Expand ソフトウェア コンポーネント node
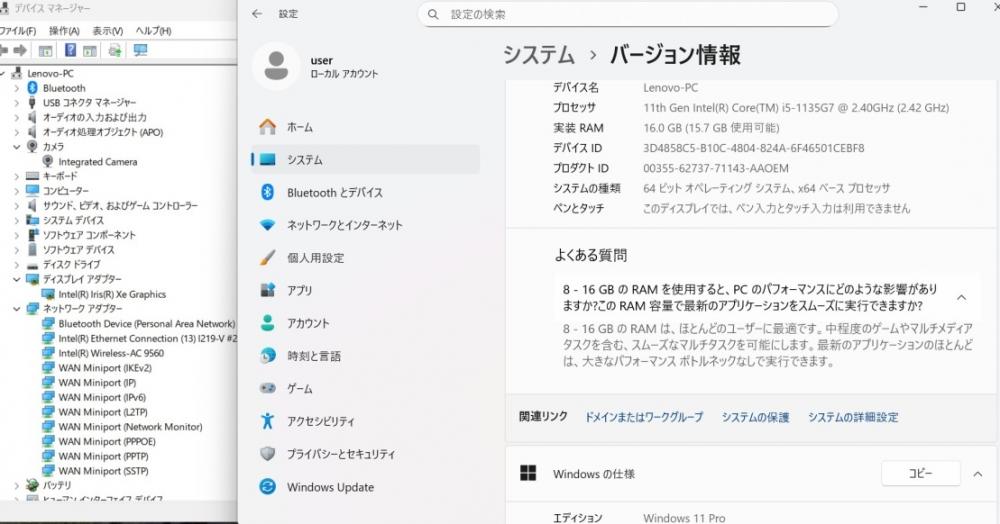Image resolution: width=1000 pixels, height=524 pixels. point(17,235)
